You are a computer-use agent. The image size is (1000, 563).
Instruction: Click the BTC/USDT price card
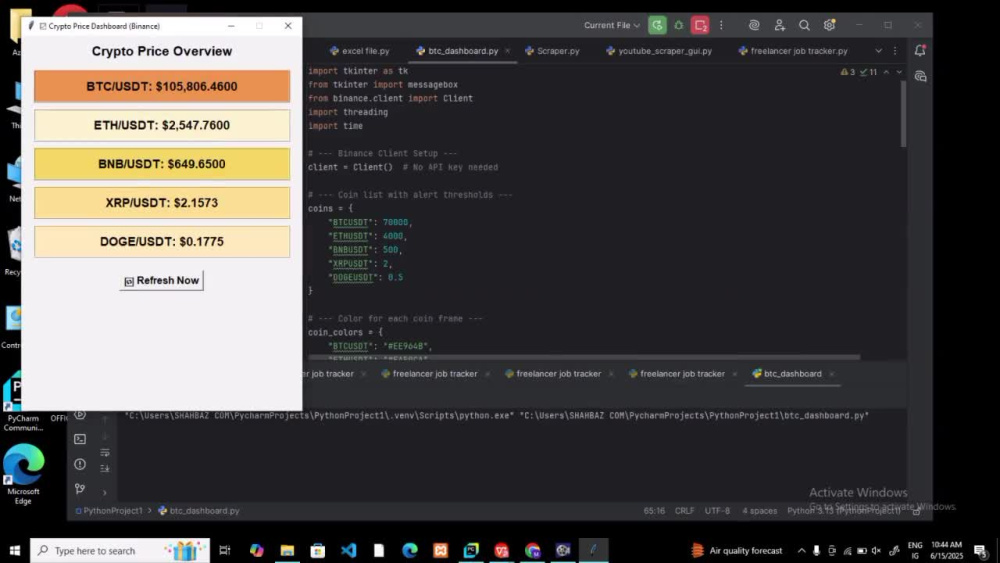pos(162,86)
